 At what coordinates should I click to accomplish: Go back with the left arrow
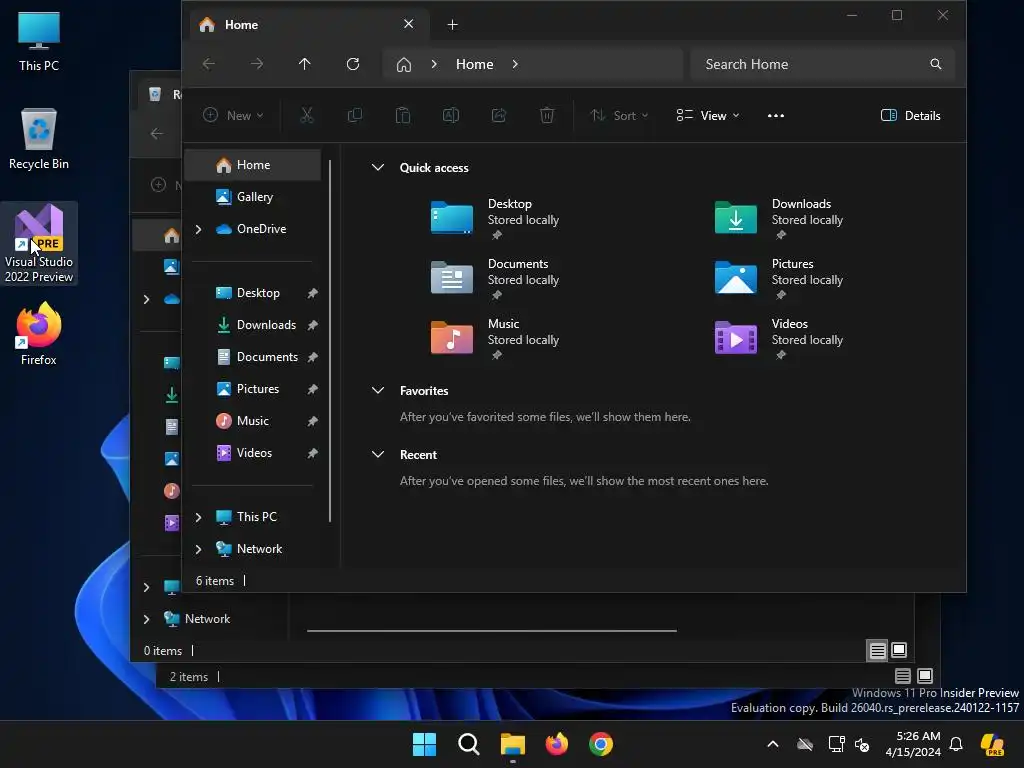(209, 64)
